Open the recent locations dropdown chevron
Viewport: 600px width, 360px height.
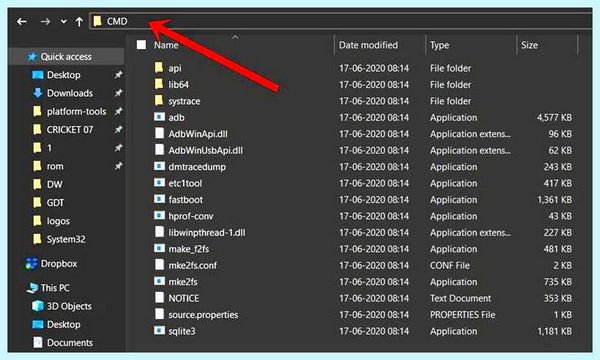click(x=64, y=22)
